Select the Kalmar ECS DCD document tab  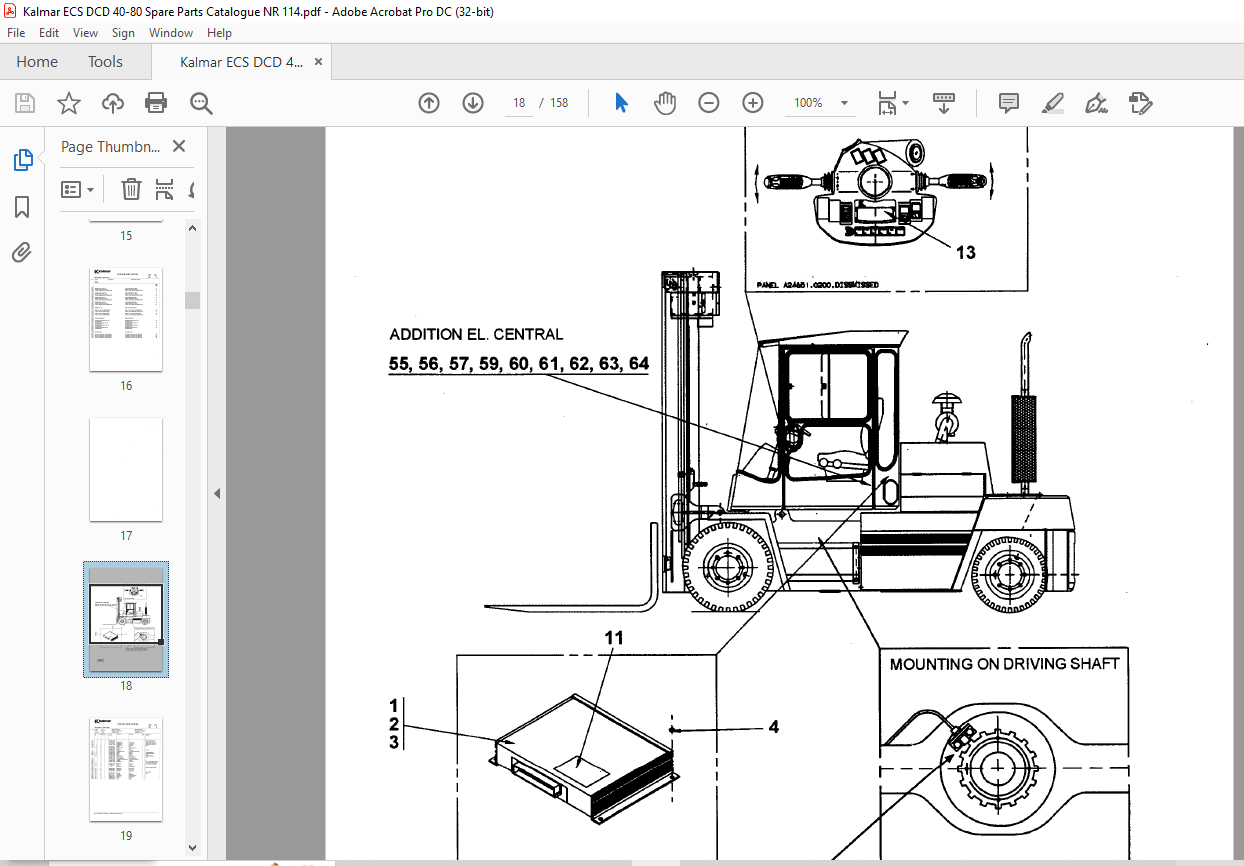(241, 62)
